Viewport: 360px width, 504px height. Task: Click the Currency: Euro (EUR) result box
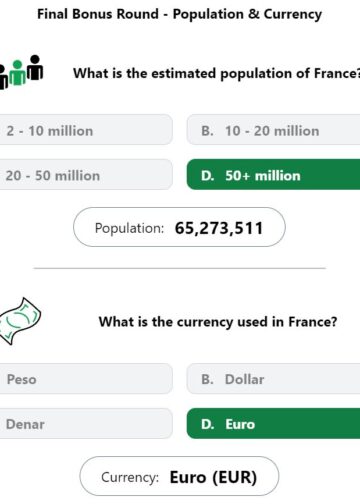179,476
